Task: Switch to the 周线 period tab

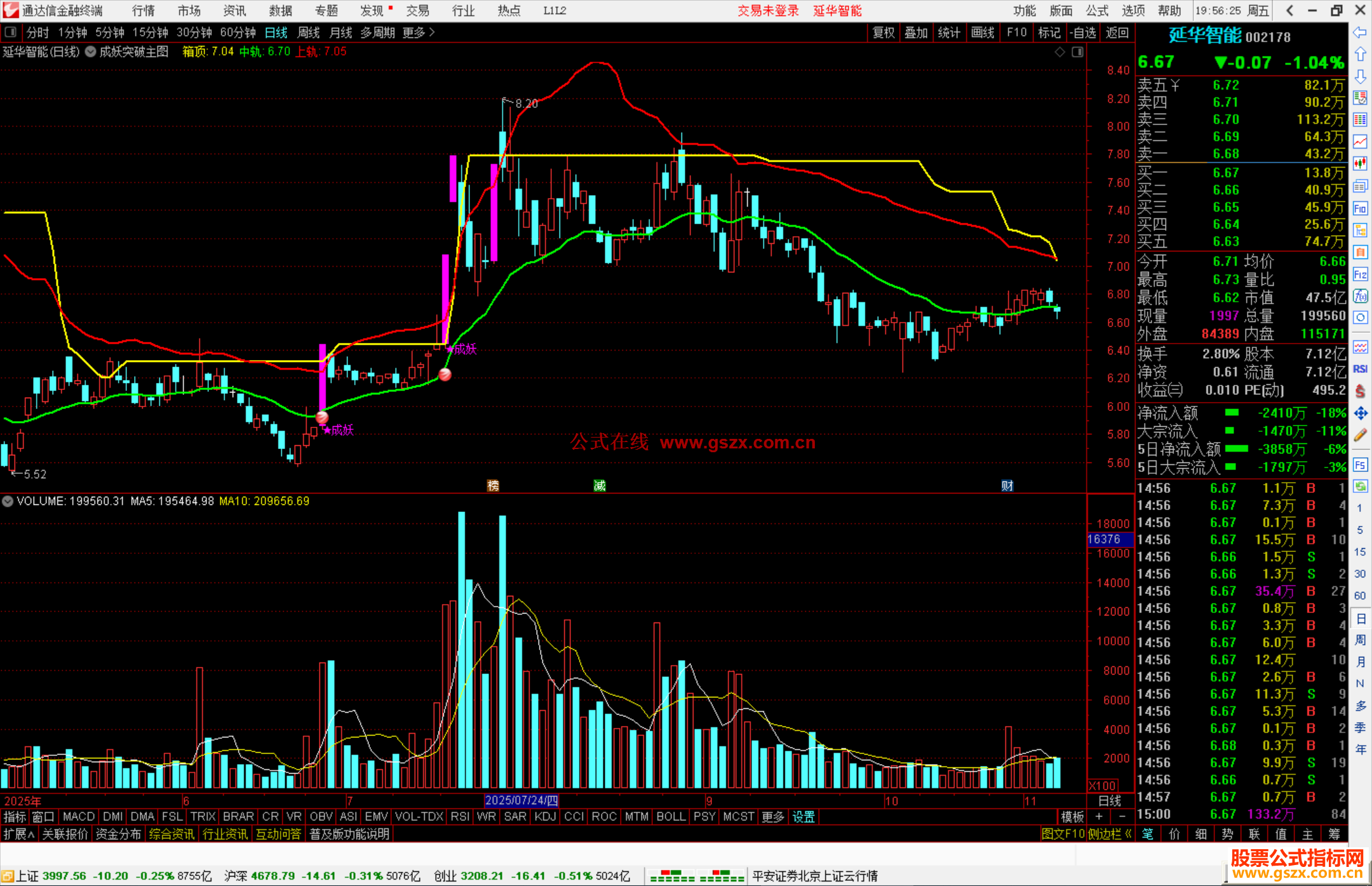Action: pos(309,32)
